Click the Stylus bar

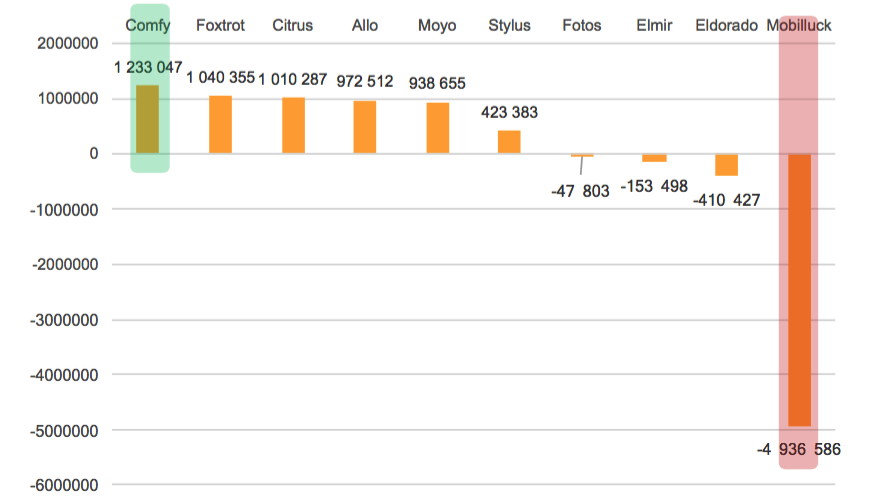pyautogui.click(x=509, y=142)
